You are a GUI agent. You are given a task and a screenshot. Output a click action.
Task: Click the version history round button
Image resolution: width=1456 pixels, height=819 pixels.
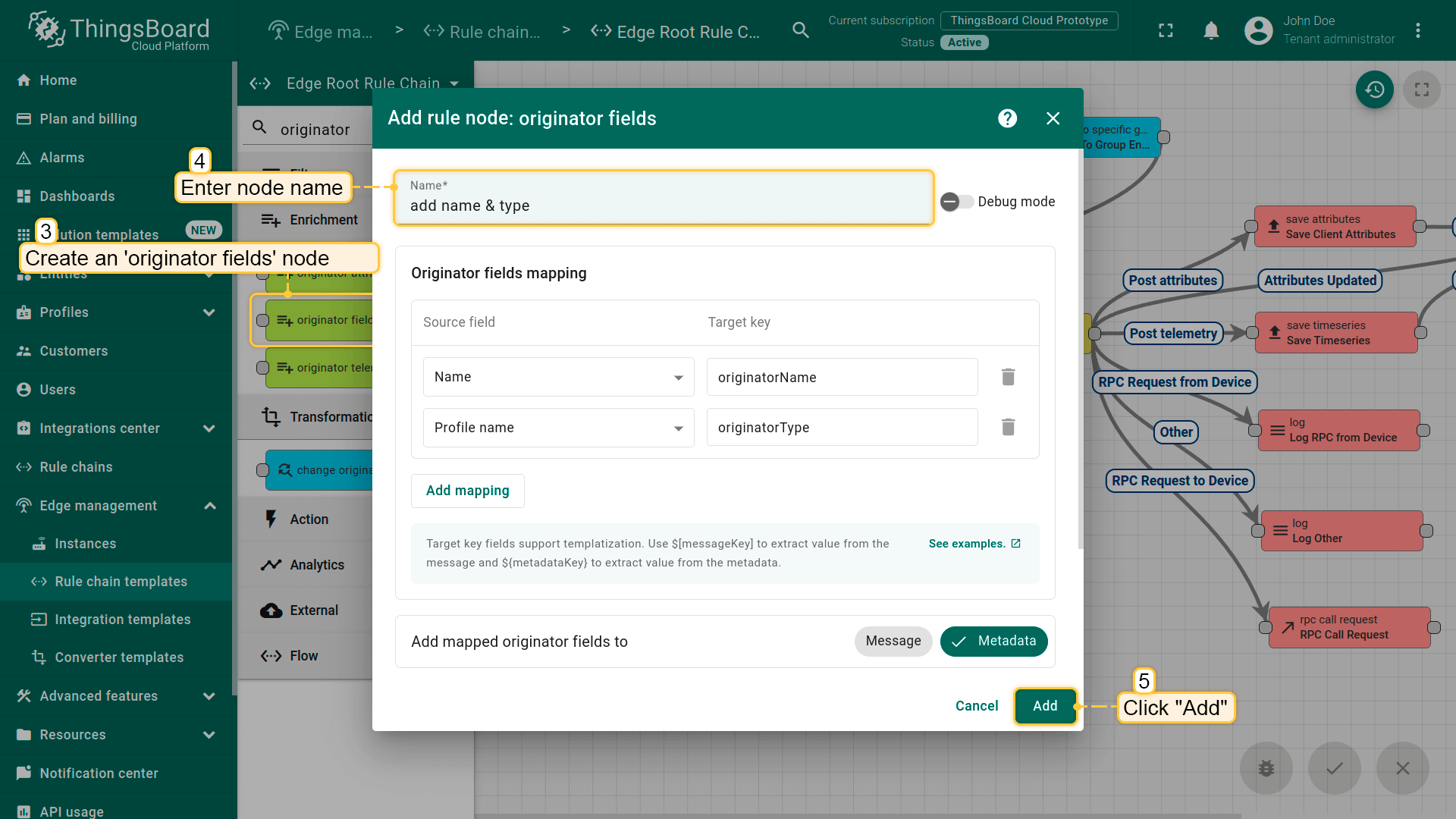[x=1374, y=89]
